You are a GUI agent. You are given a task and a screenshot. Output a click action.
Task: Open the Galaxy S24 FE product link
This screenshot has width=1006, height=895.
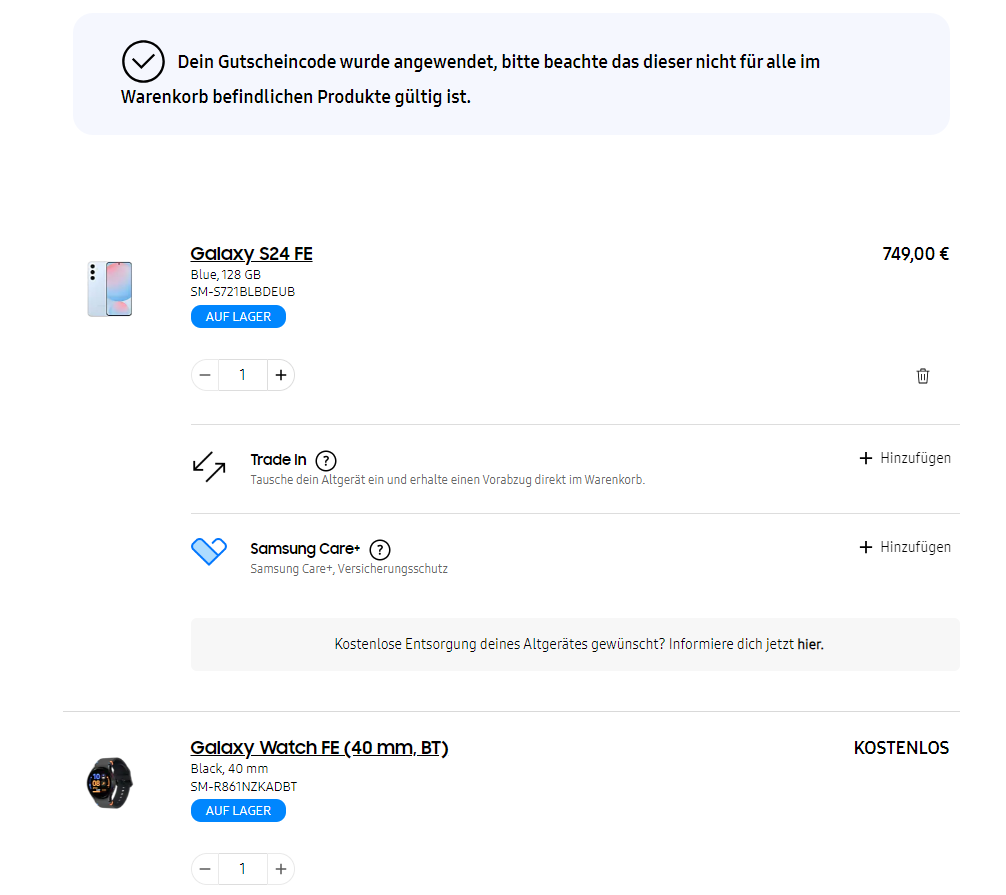coord(252,253)
